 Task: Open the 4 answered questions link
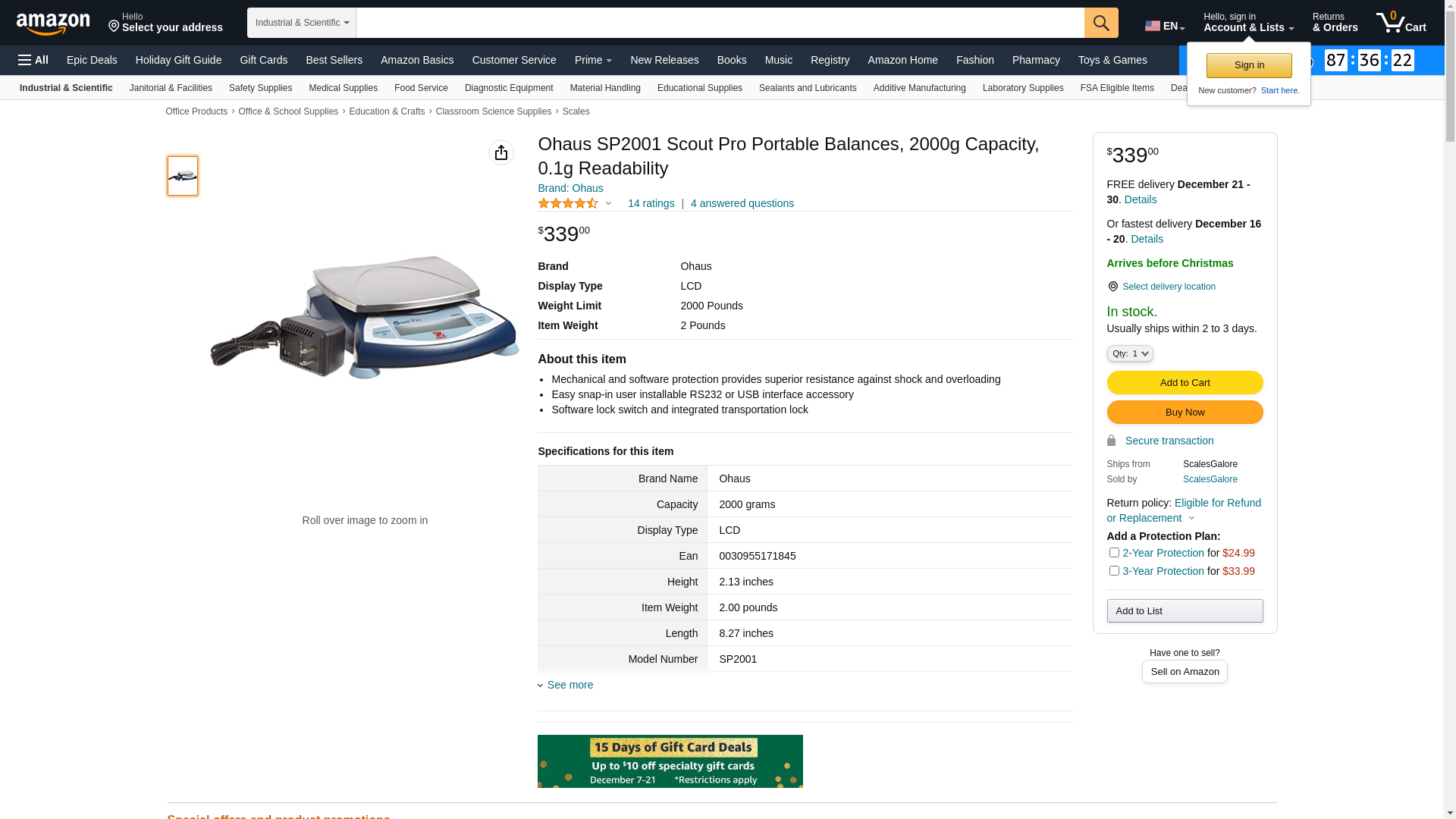tap(742, 203)
